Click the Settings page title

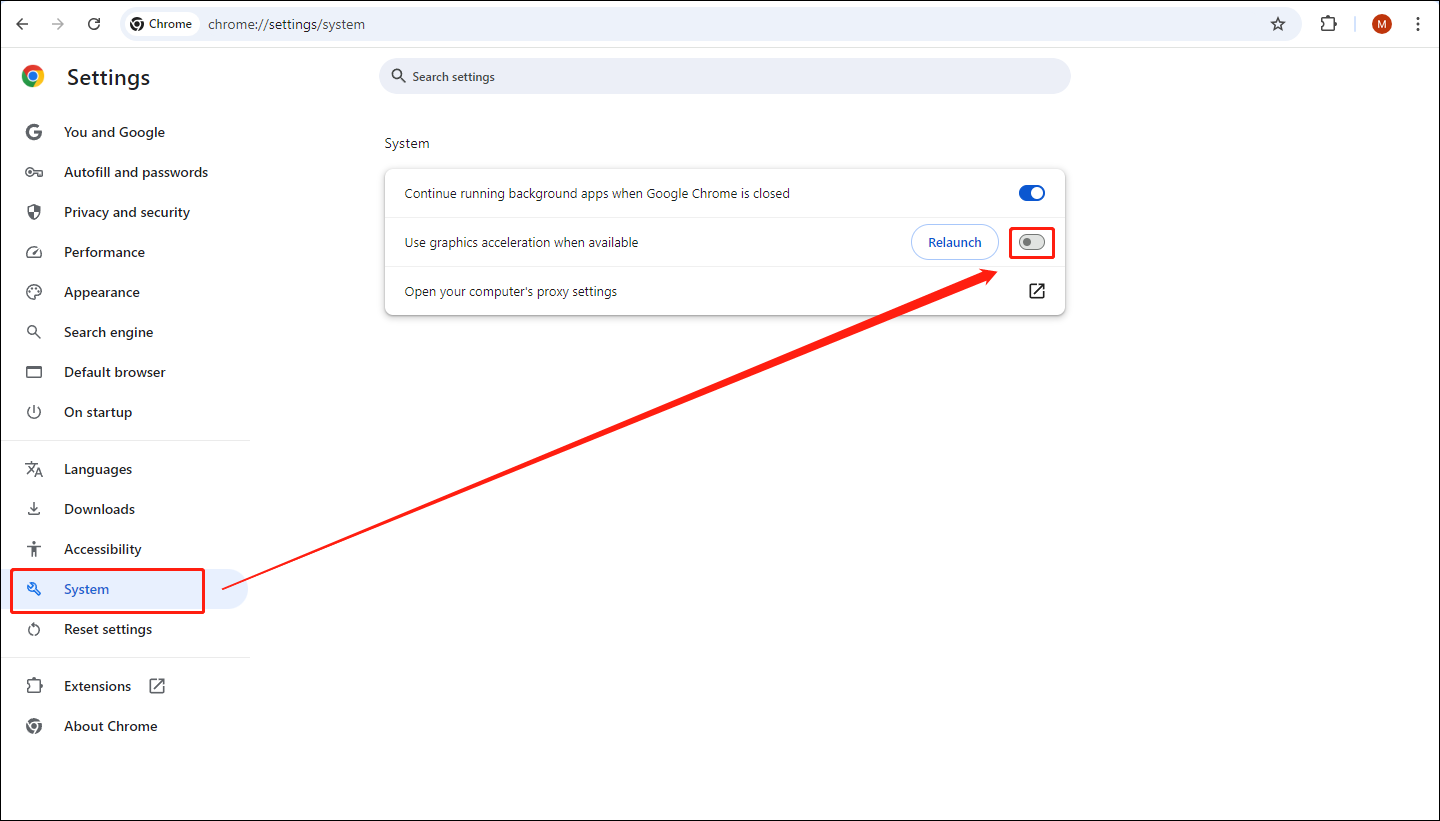coord(108,77)
